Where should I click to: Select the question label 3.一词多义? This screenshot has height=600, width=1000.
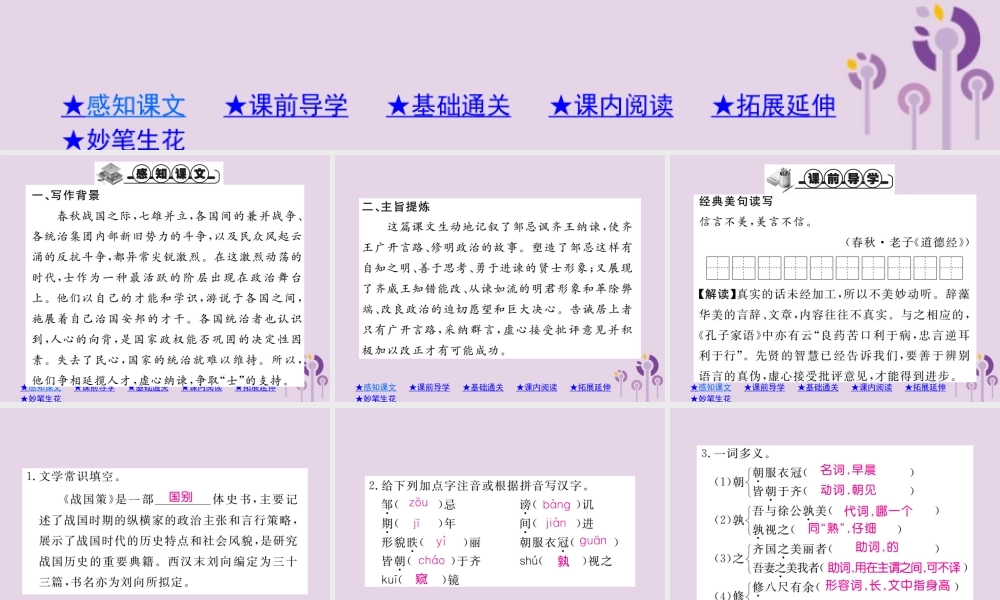pyautogui.click(x=736, y=453)
